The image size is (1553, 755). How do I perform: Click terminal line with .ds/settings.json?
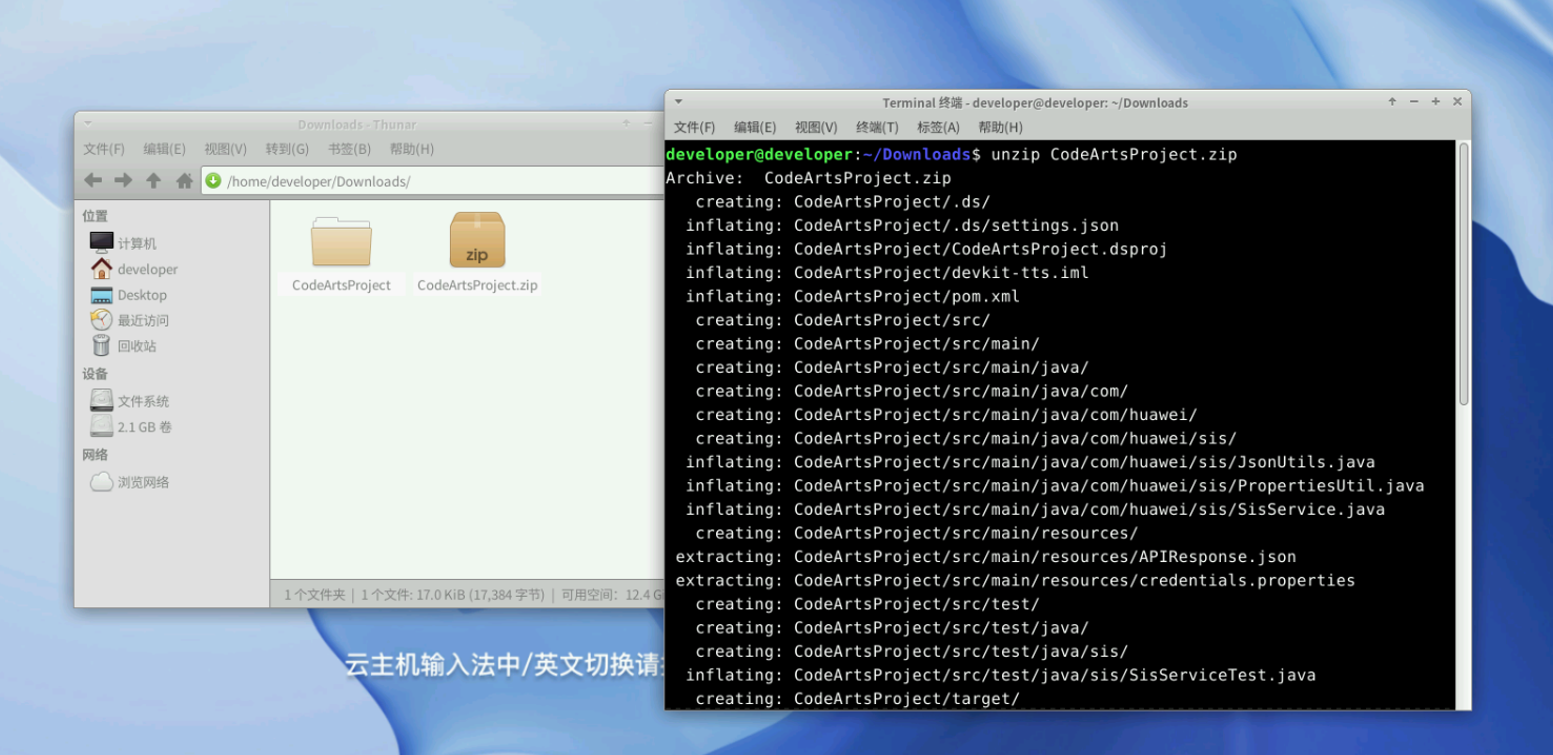click(902, 225)
